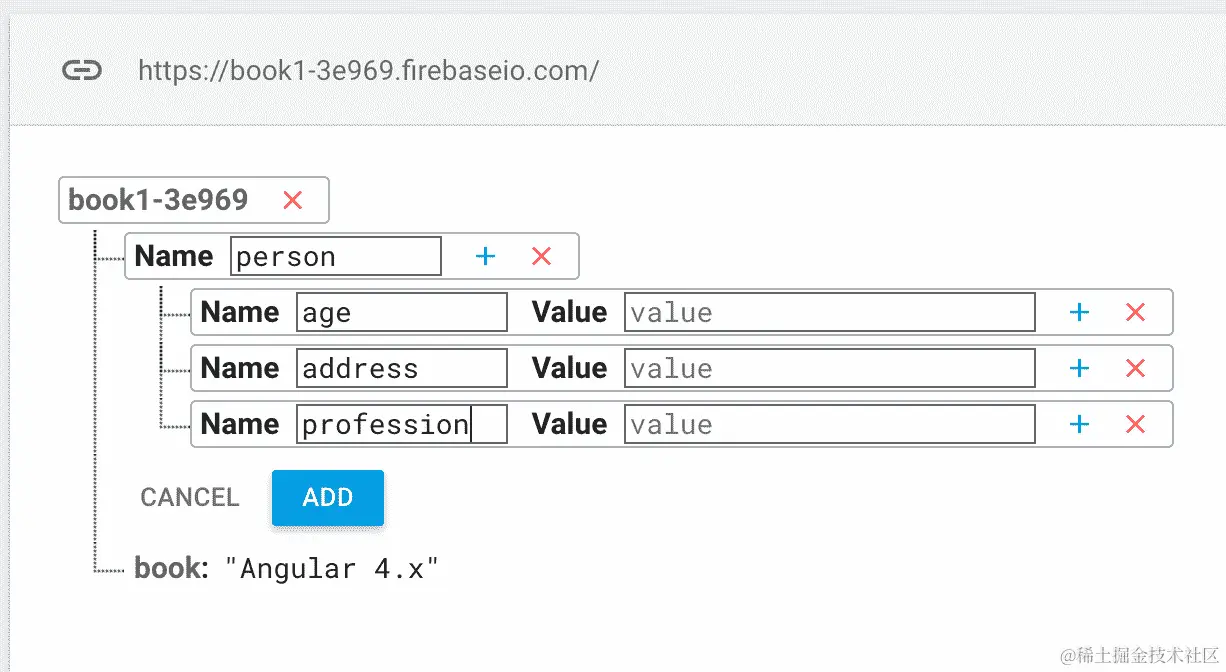Confirm with the blue ADD button
The height and width of the screenshot is (672, 1226).
pos(328,498)
